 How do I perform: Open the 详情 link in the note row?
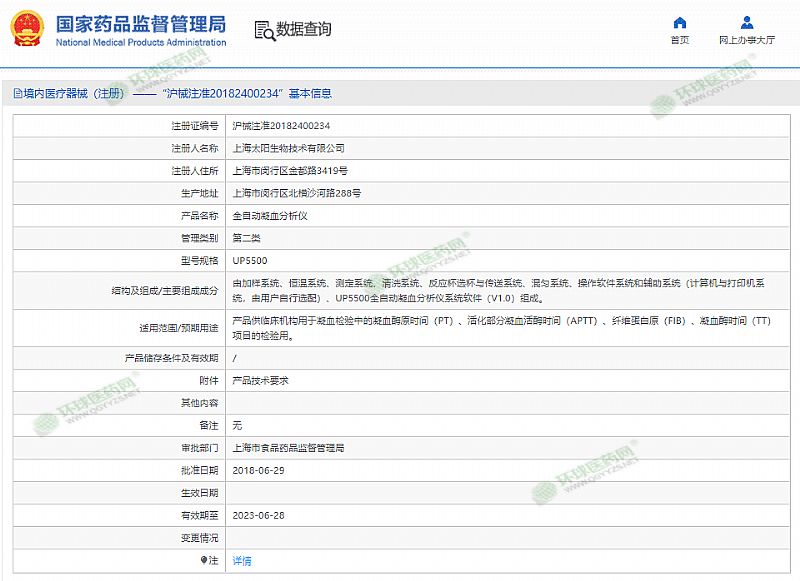[x=242, y=561]
